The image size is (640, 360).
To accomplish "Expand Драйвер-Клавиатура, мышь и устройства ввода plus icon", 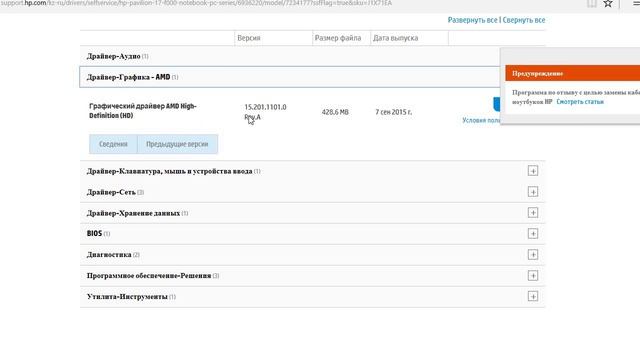I will pyautogui.click(x=533, y=171).
